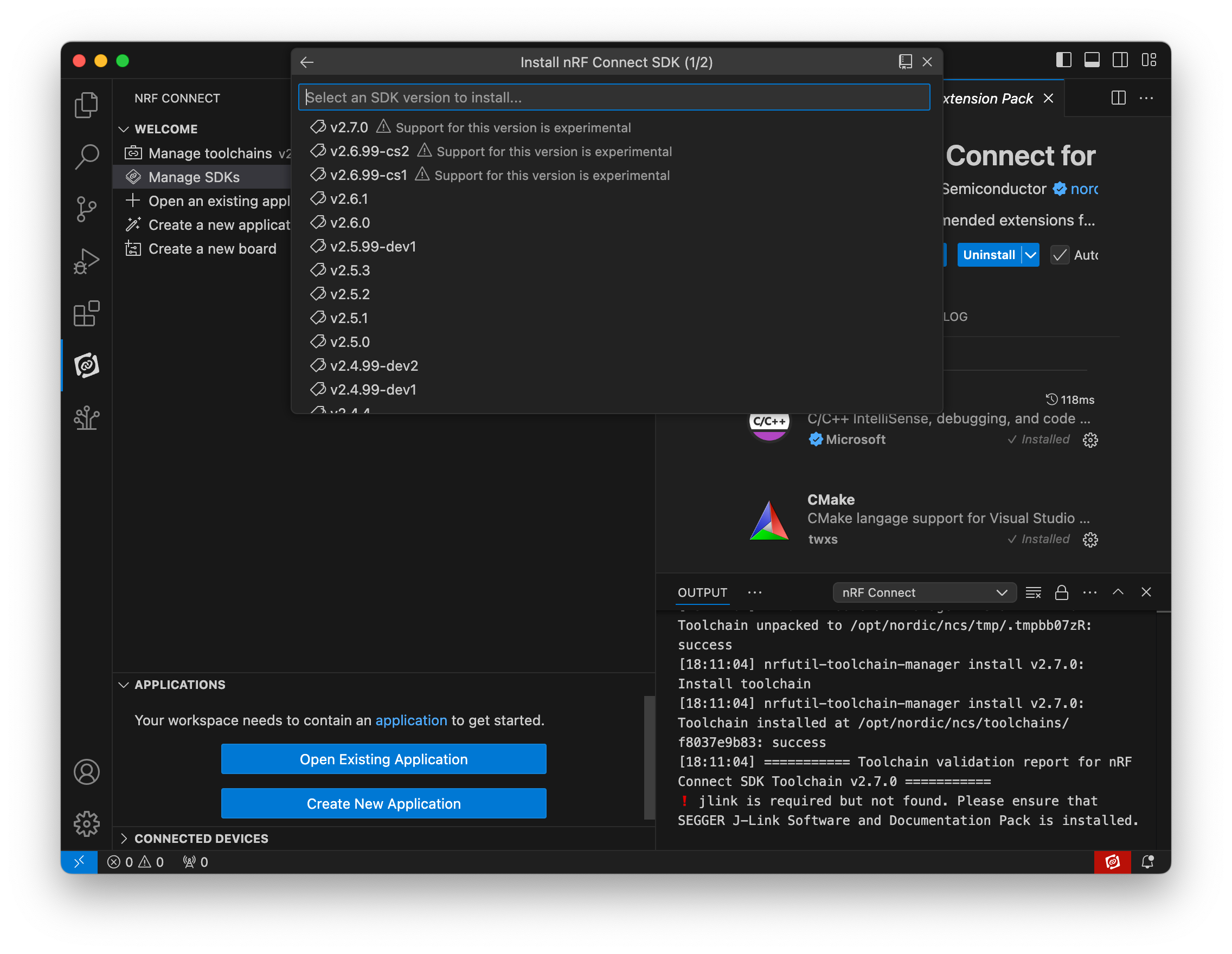Toggle the Auto Update checkbox
This screenshot has width=1232, height=954.
click(x=1060, y=255)
